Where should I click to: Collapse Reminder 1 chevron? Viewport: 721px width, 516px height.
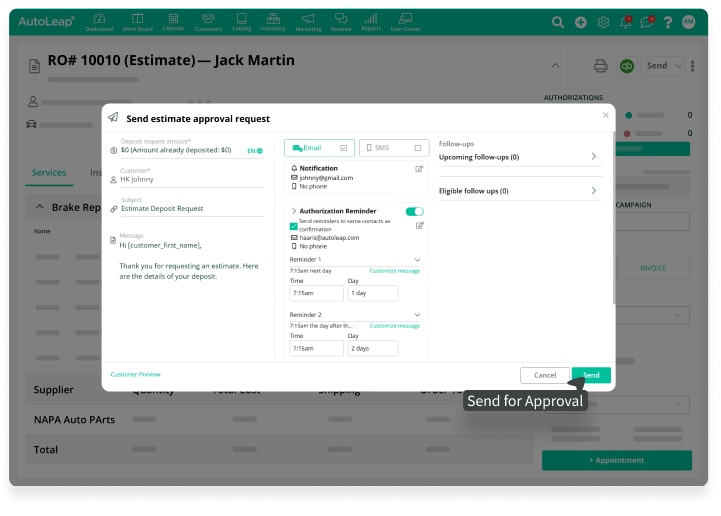[x=417, y=259]
